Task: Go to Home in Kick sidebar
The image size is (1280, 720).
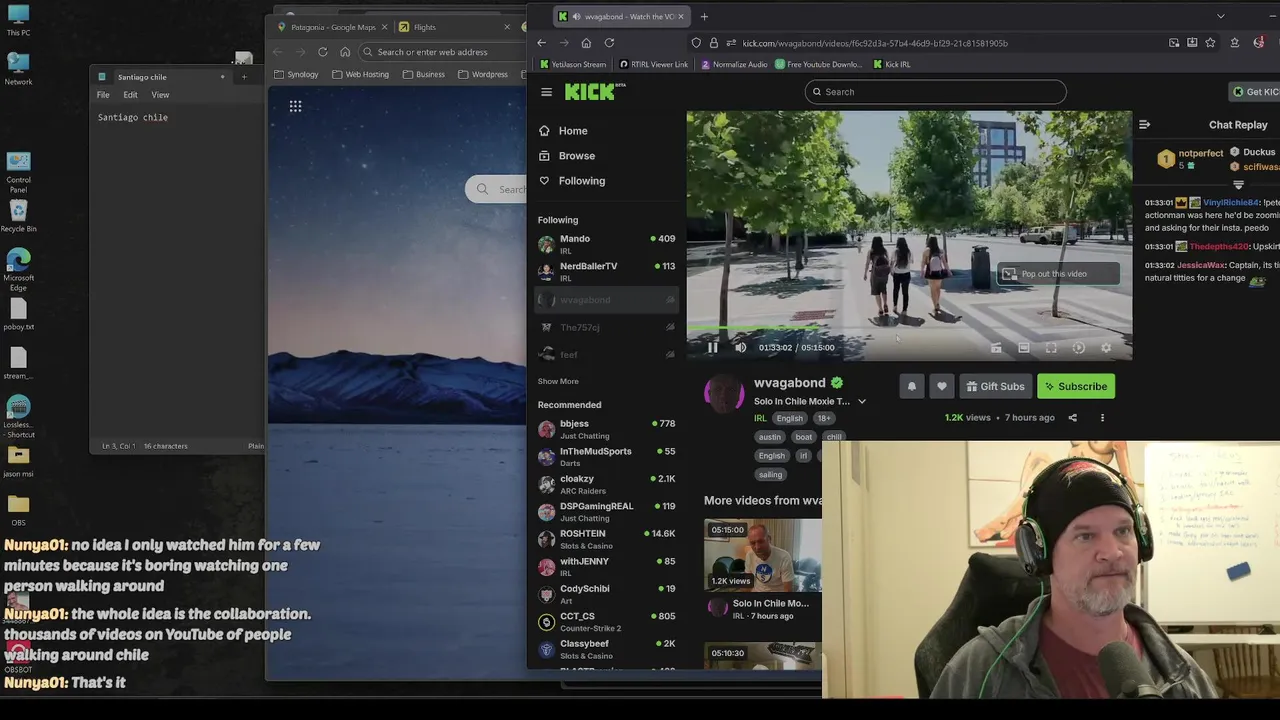Action: point(563,131)
